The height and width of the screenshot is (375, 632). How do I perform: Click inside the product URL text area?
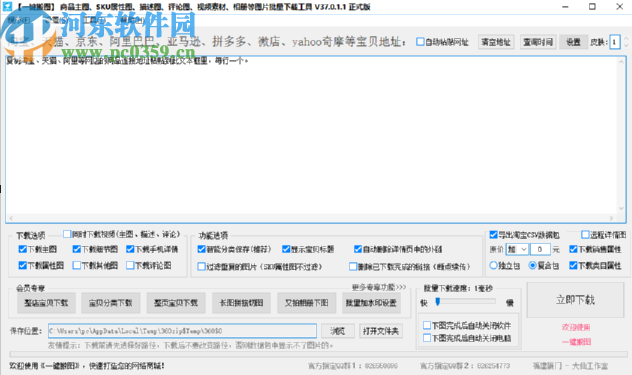[x=312, y=139]
